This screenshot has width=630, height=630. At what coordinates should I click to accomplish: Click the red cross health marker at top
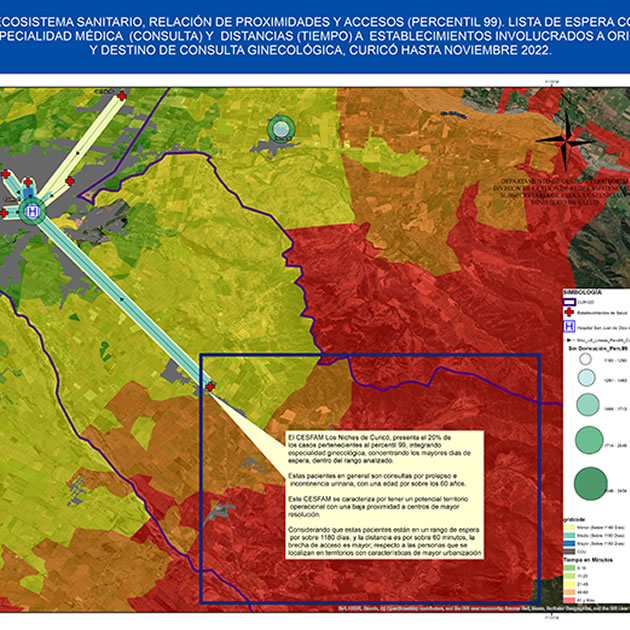point(122,96)
